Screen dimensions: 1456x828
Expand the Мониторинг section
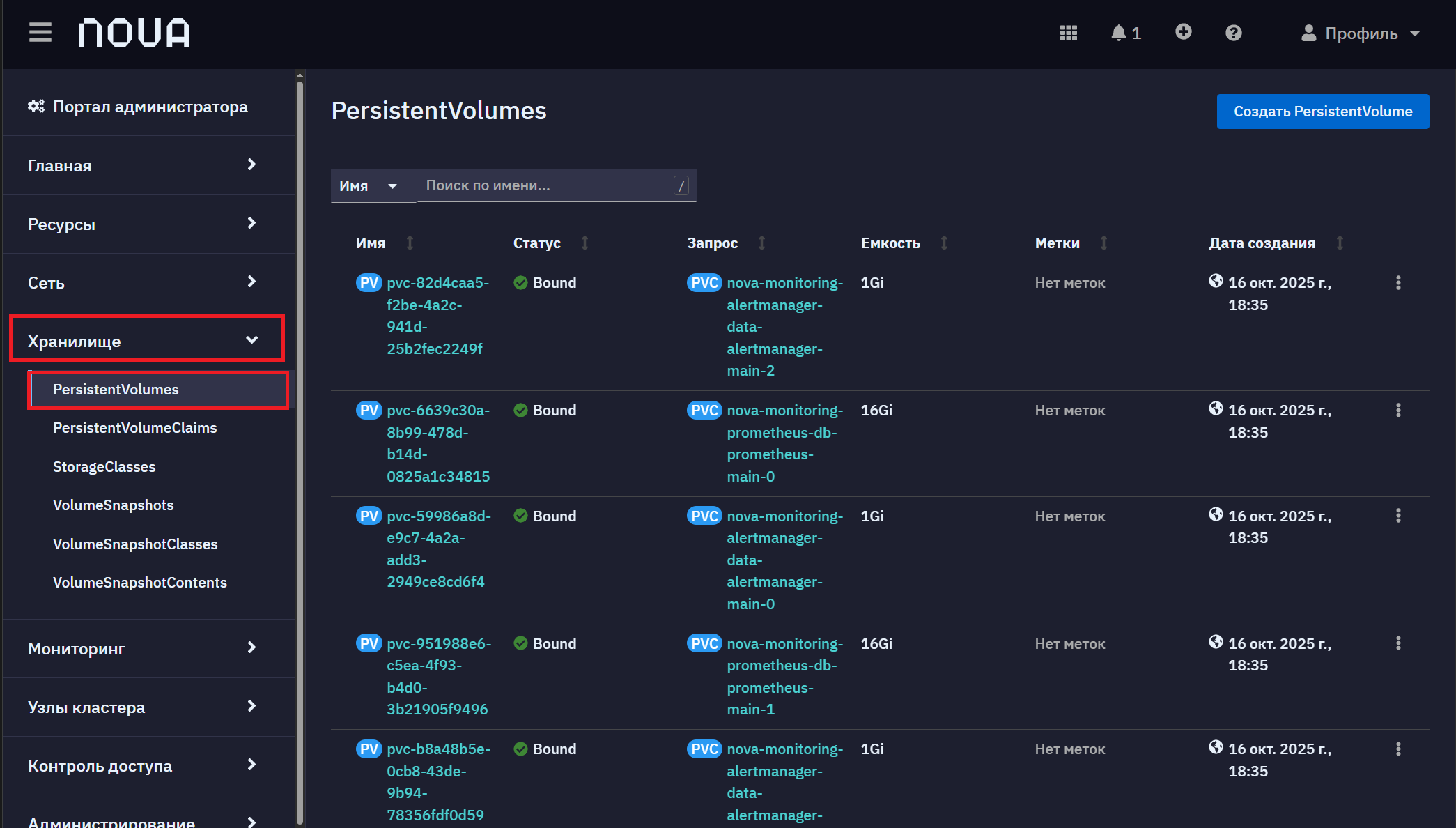[149, 648]
